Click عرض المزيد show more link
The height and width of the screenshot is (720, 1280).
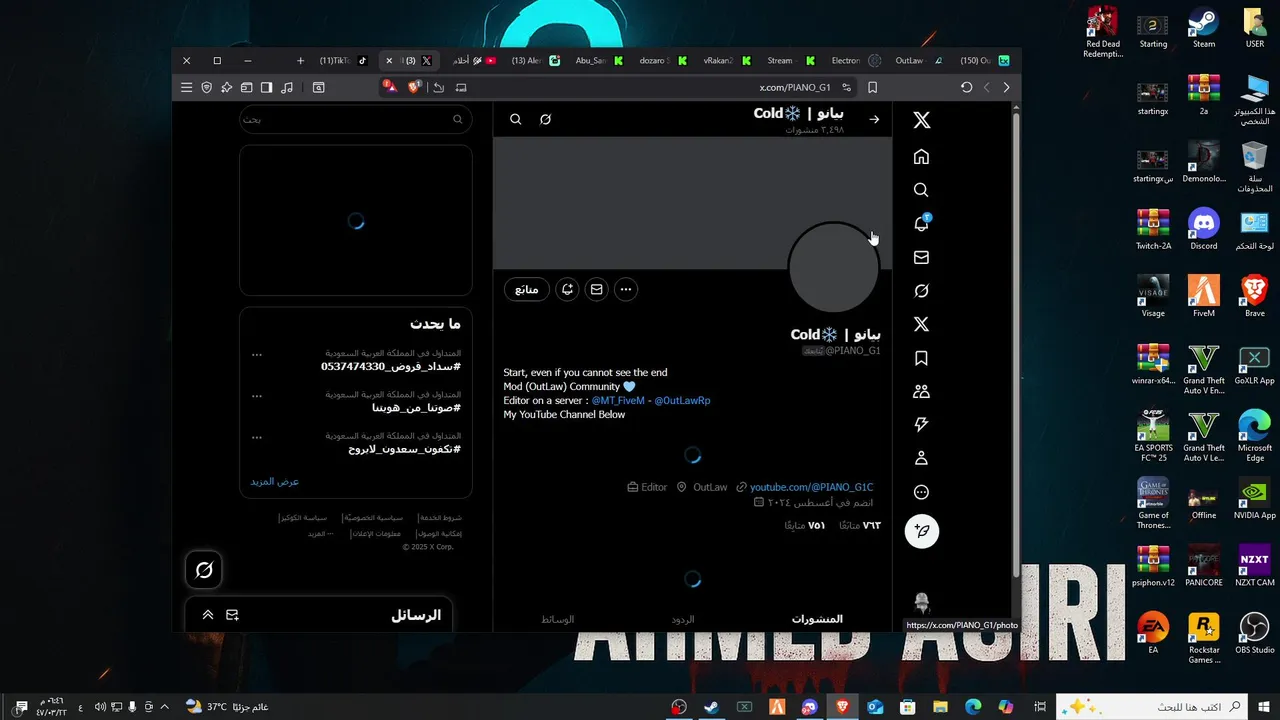point(274,482)
